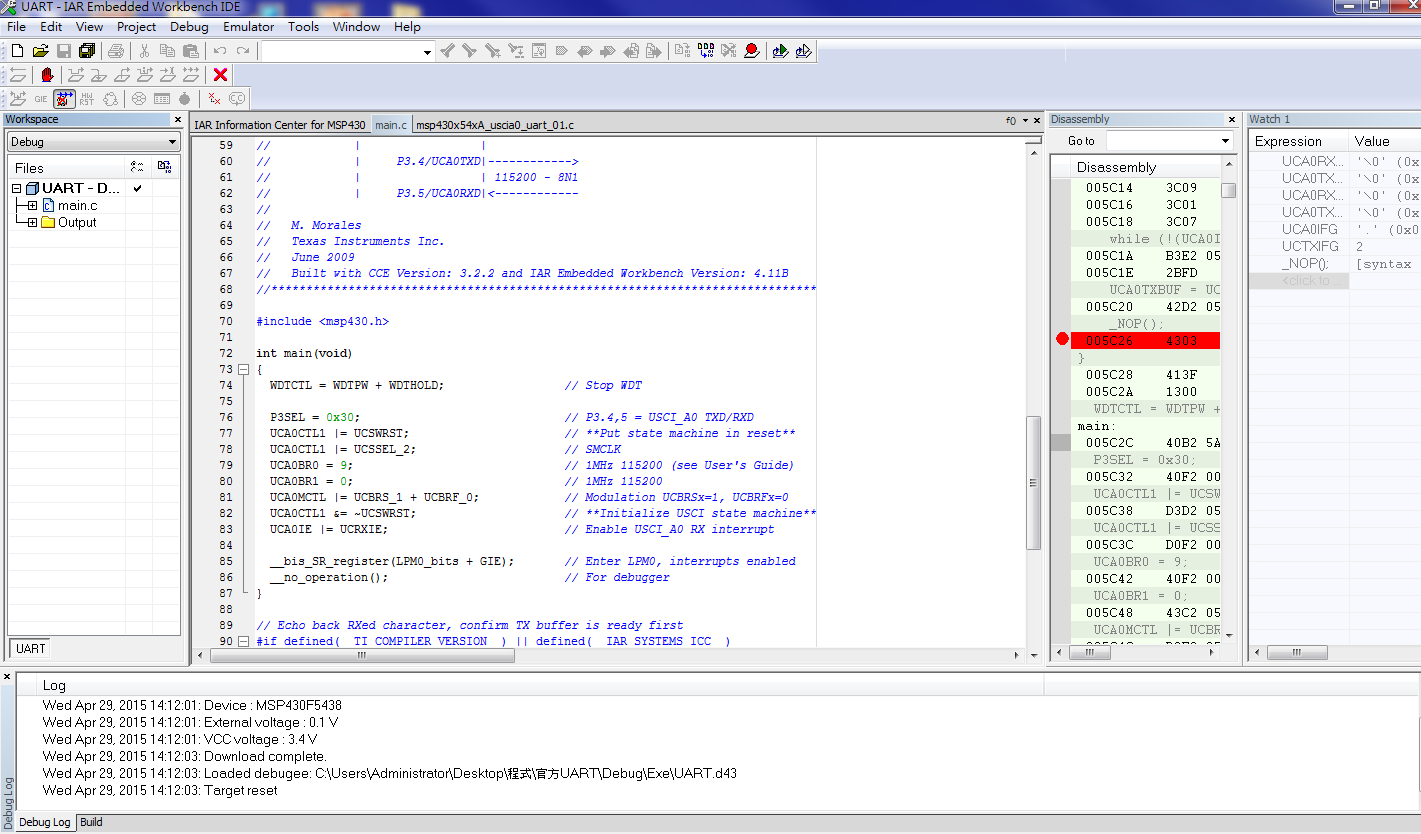This screenshot has height=834, width=1421.
Task: Expand the main.c tree node
Action: (x=32, y=205)
